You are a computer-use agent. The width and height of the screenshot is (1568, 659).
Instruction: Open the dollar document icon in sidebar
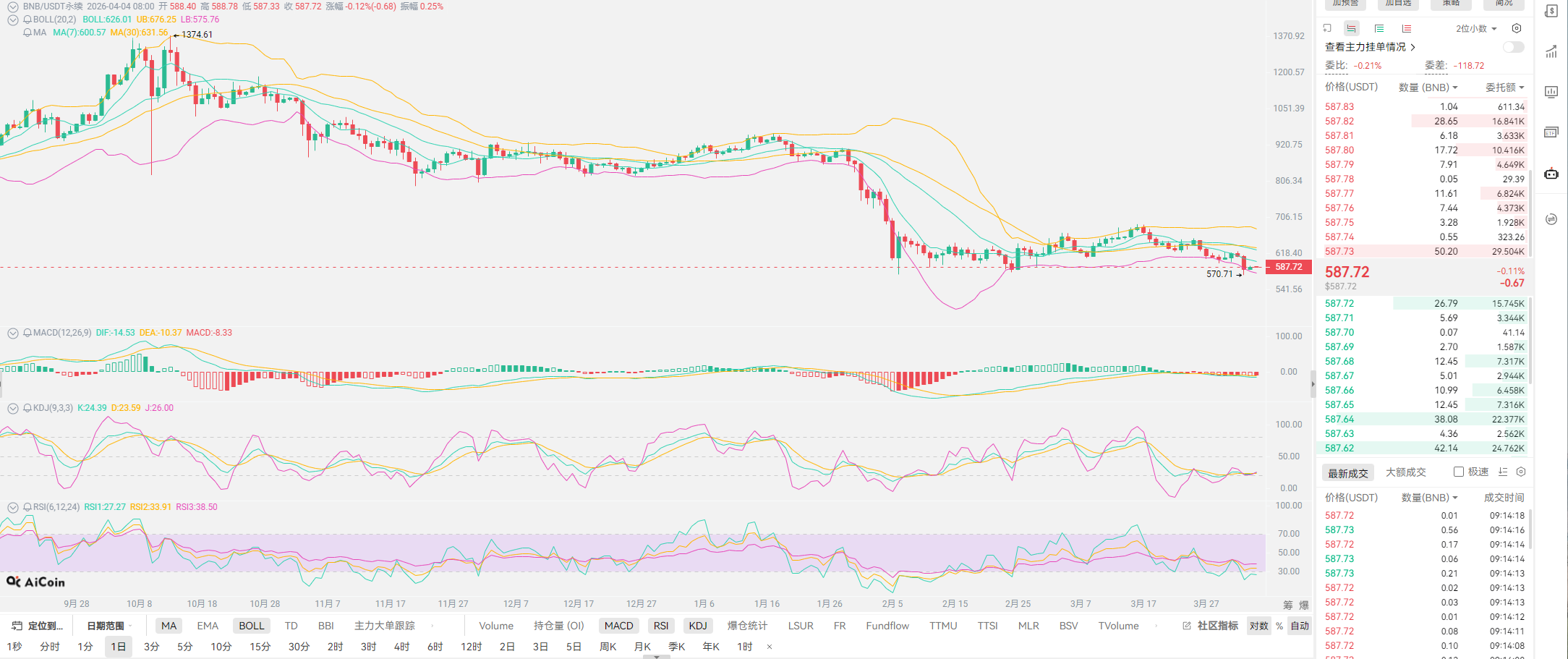[x=1551, y=11]
